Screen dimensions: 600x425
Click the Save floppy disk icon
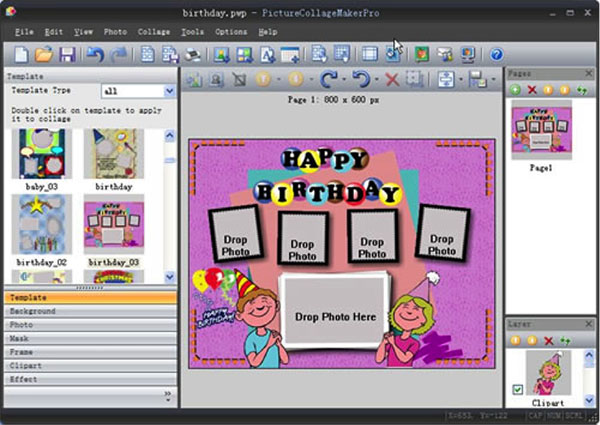67,54
